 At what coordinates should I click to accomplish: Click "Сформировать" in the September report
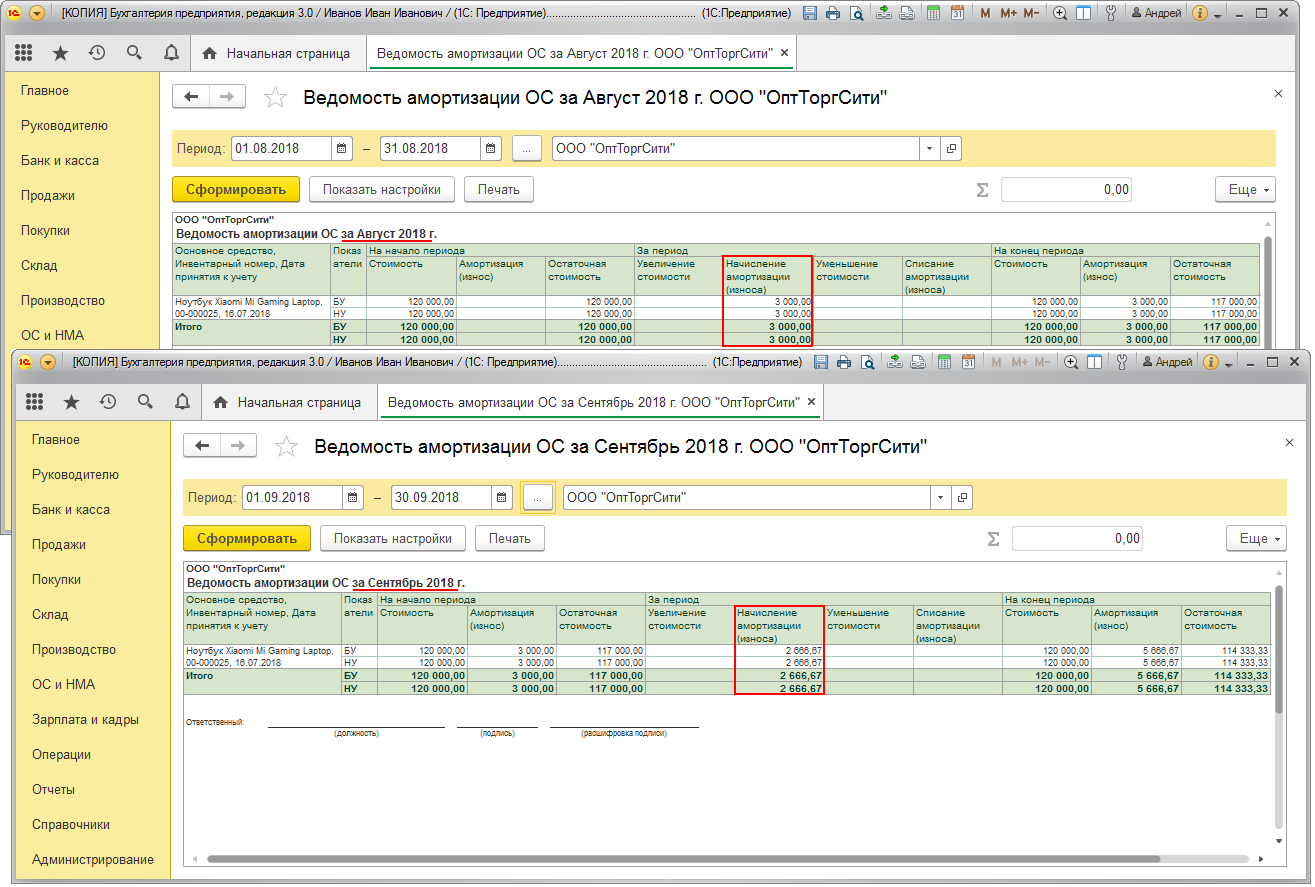click(247, 538)
